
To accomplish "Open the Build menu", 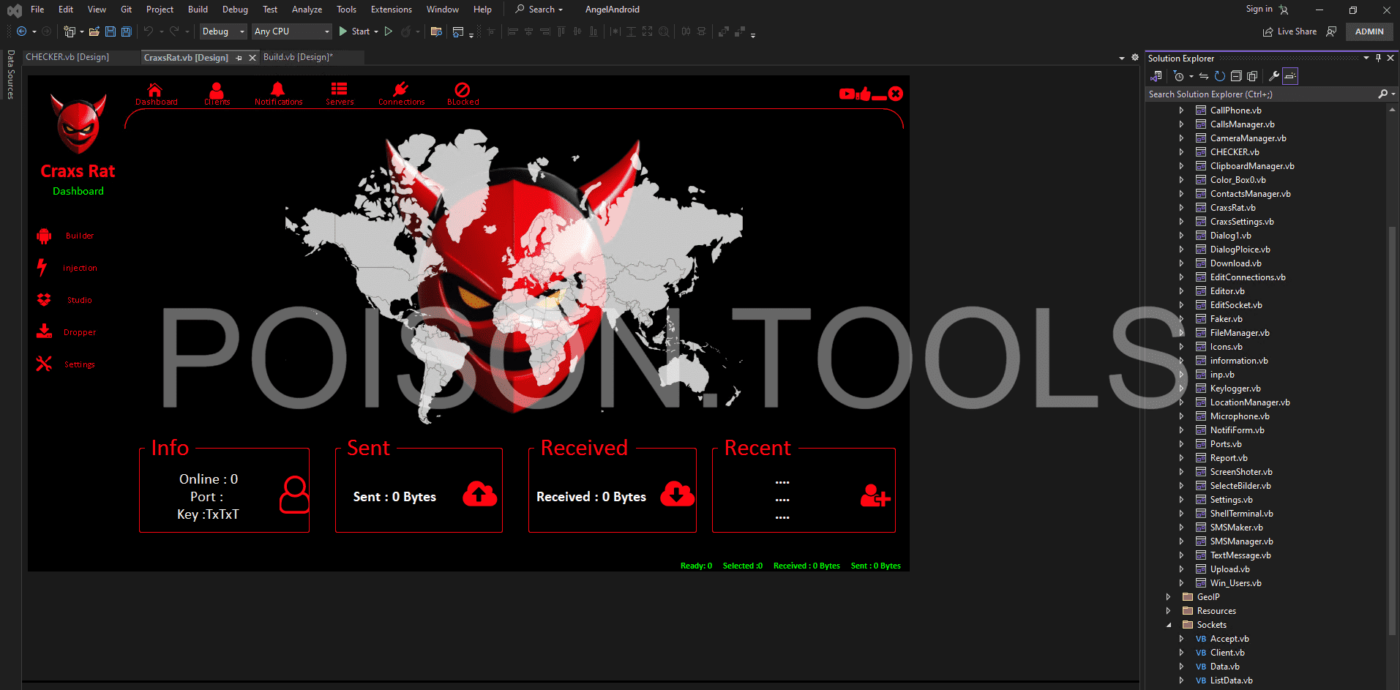I will pyautogui.click(x=198, y=9).
